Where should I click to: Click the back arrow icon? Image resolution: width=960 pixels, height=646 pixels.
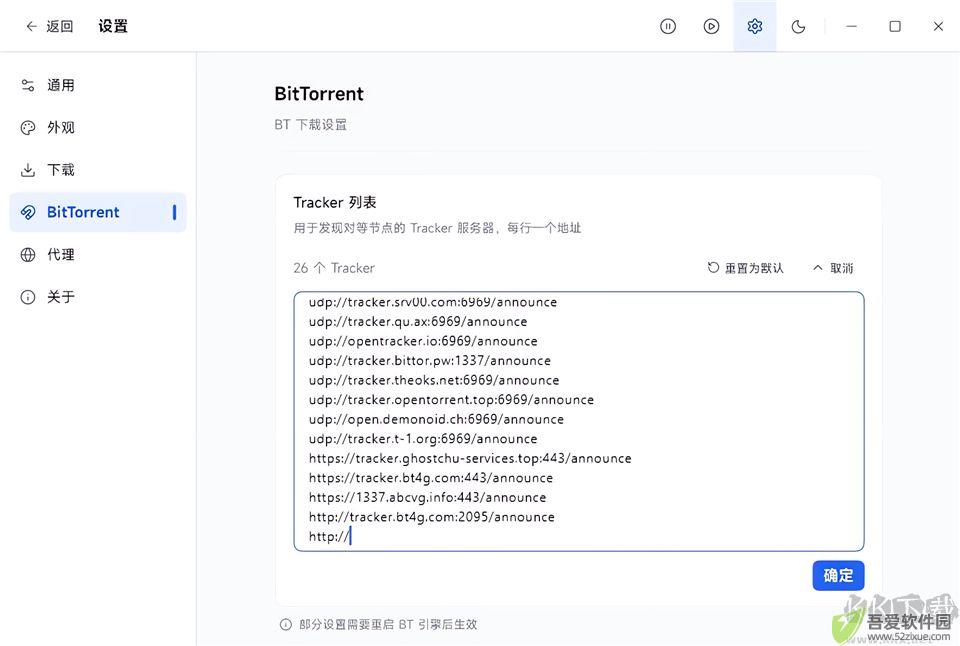coord(31,26)
